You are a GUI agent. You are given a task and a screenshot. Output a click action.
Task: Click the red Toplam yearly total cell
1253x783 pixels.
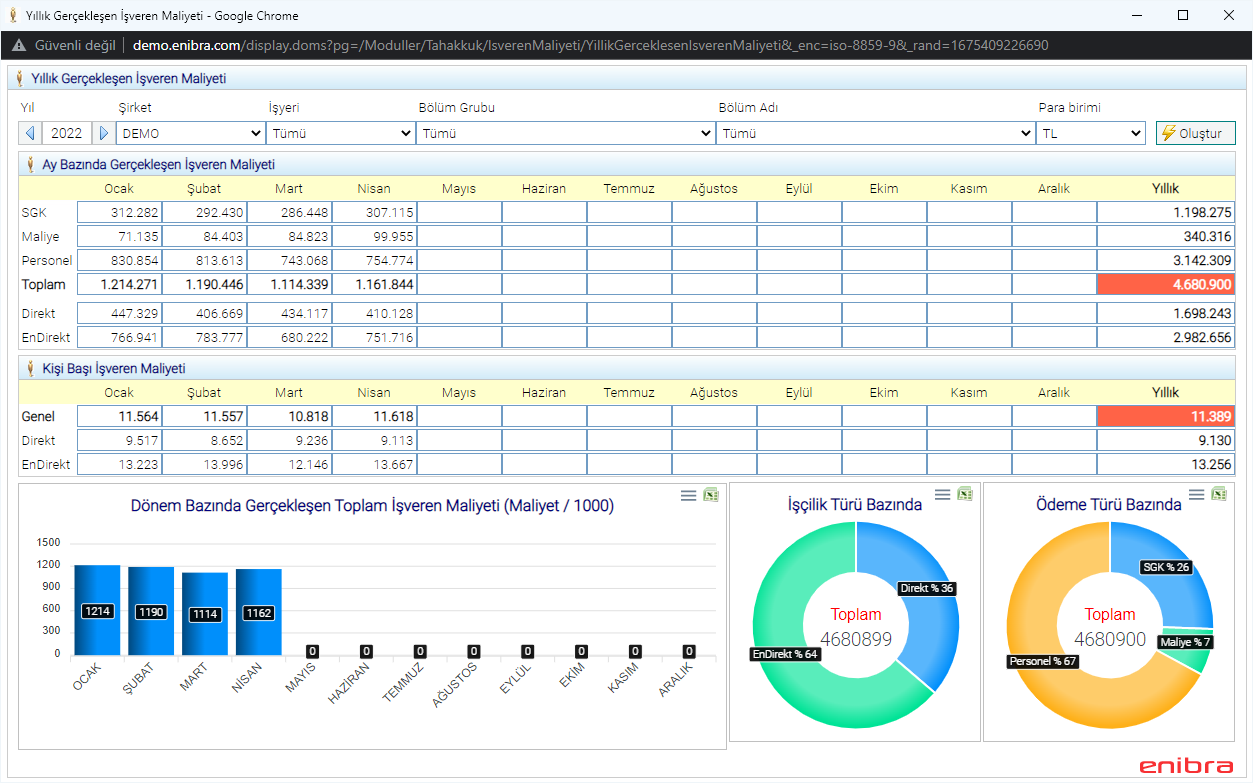(1165, 284)
